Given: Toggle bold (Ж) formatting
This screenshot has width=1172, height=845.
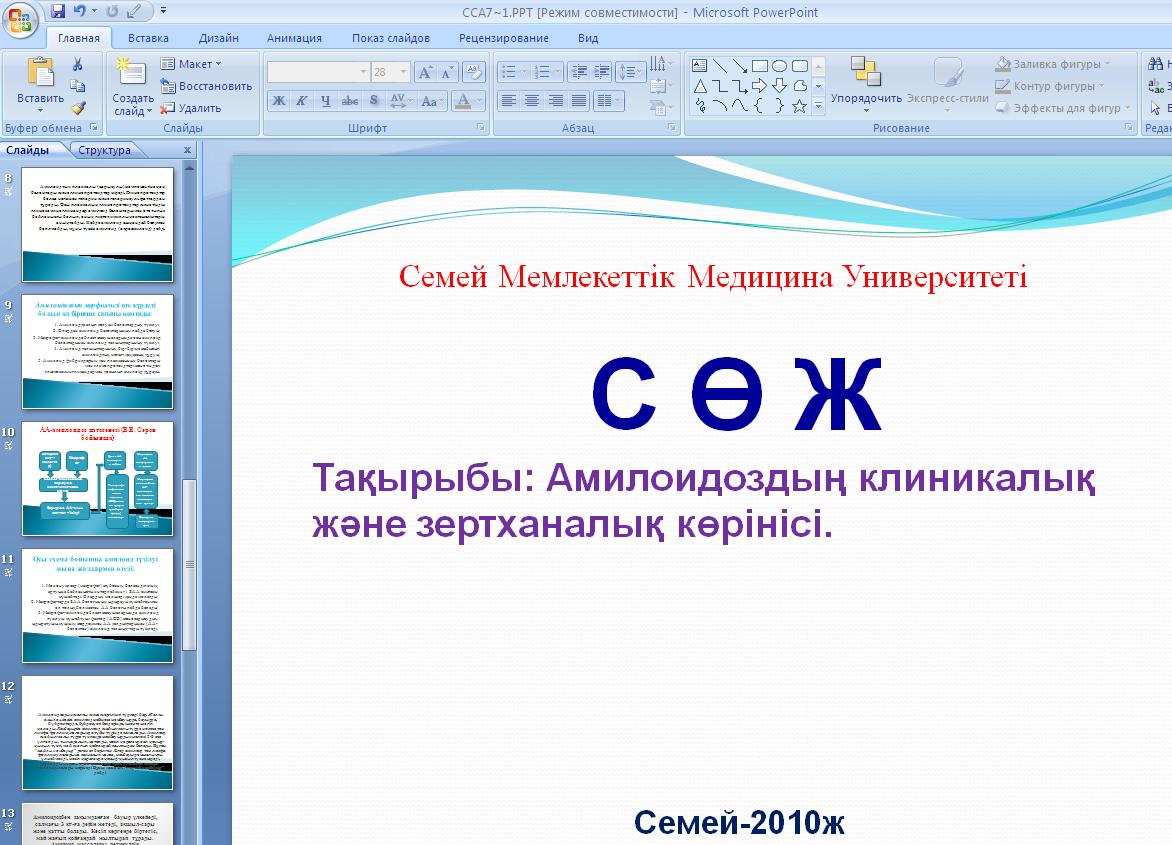Looking at the screenshot, I should click(279, 100).
